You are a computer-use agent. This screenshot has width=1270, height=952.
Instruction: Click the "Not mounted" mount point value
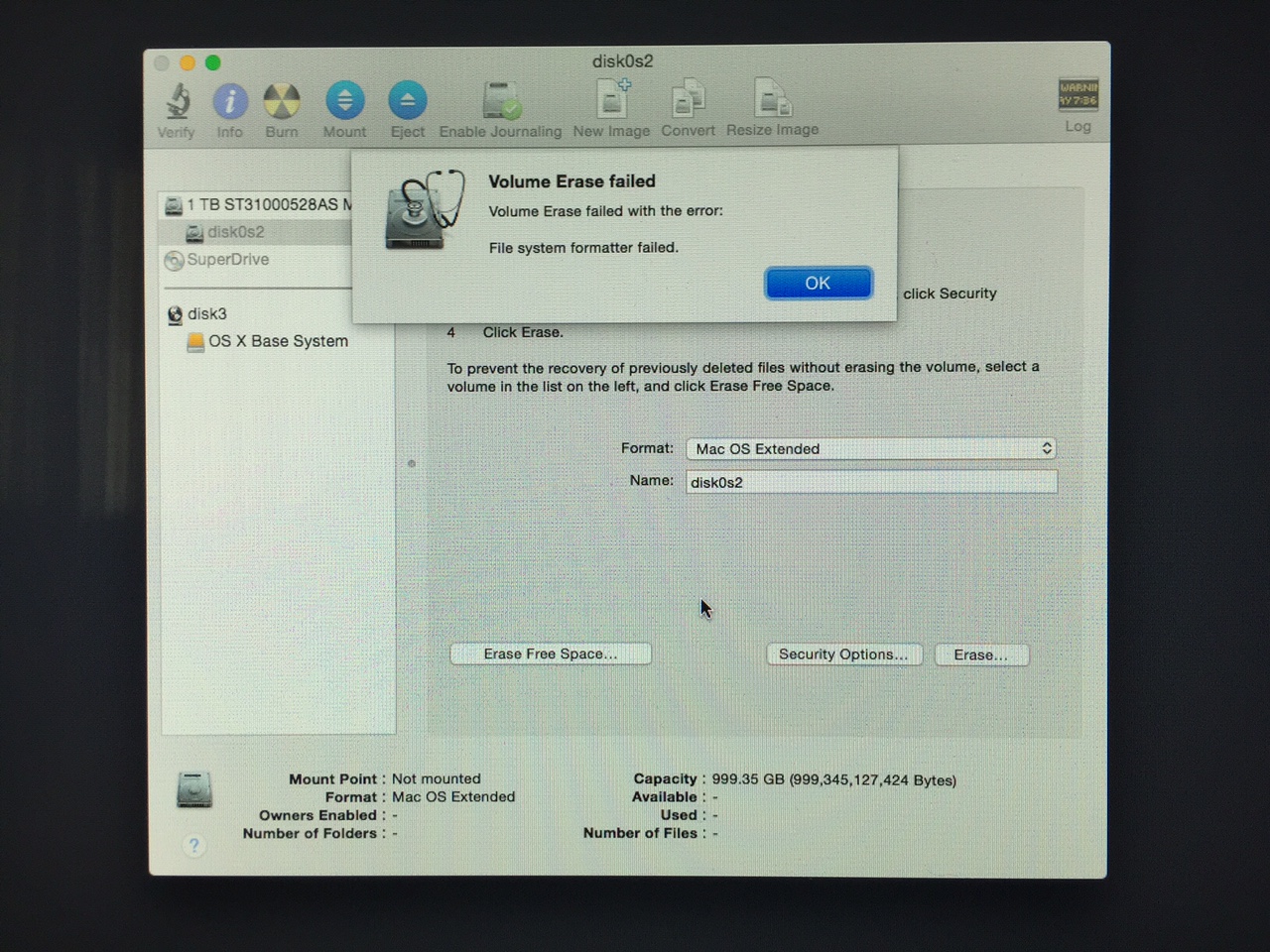(x=437, y=779)
